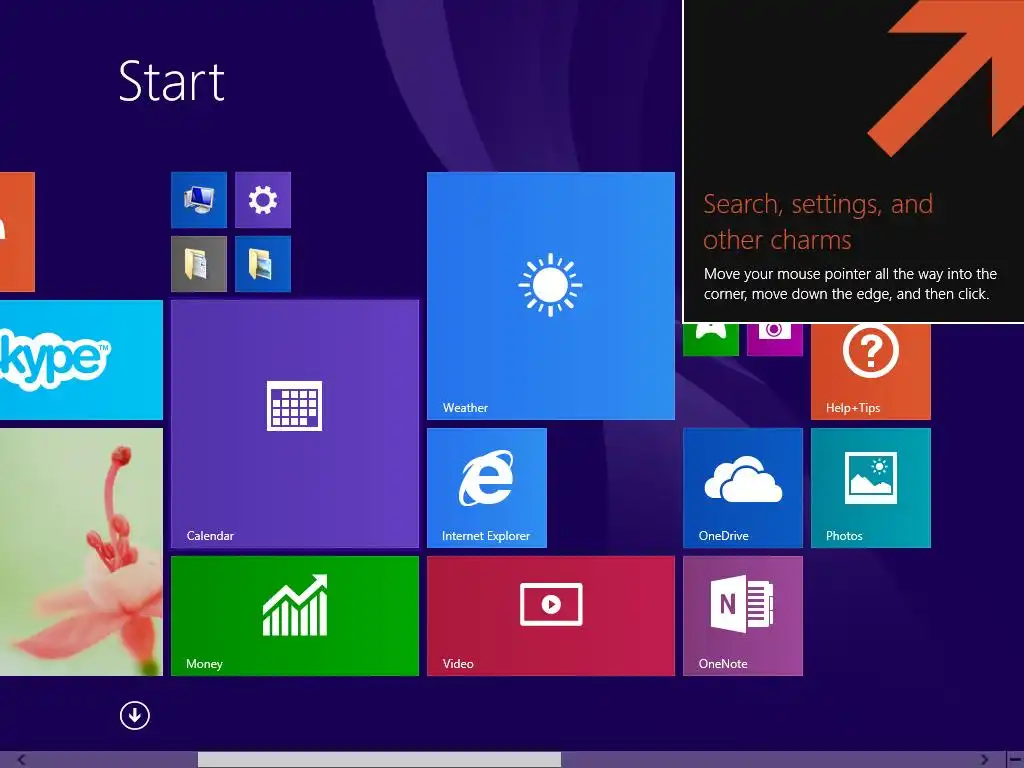Open the green Xbox Games tile
The height and width of the screenshot is (768, 1024).
pyautogui.click(x=711, y=340)
